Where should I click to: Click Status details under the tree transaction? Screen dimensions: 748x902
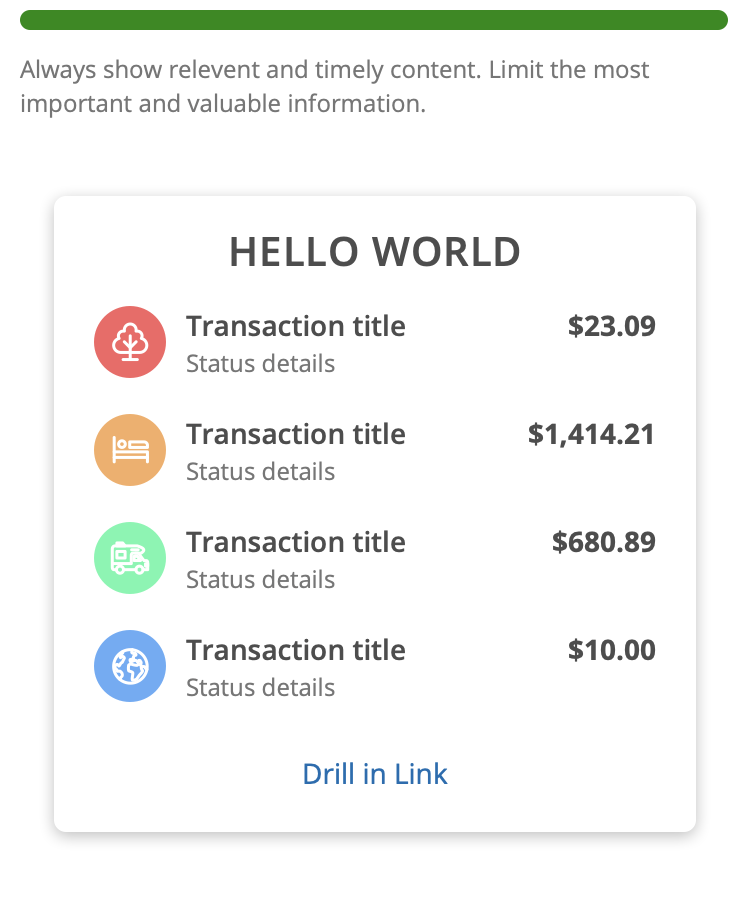click(x=260, y=364)
